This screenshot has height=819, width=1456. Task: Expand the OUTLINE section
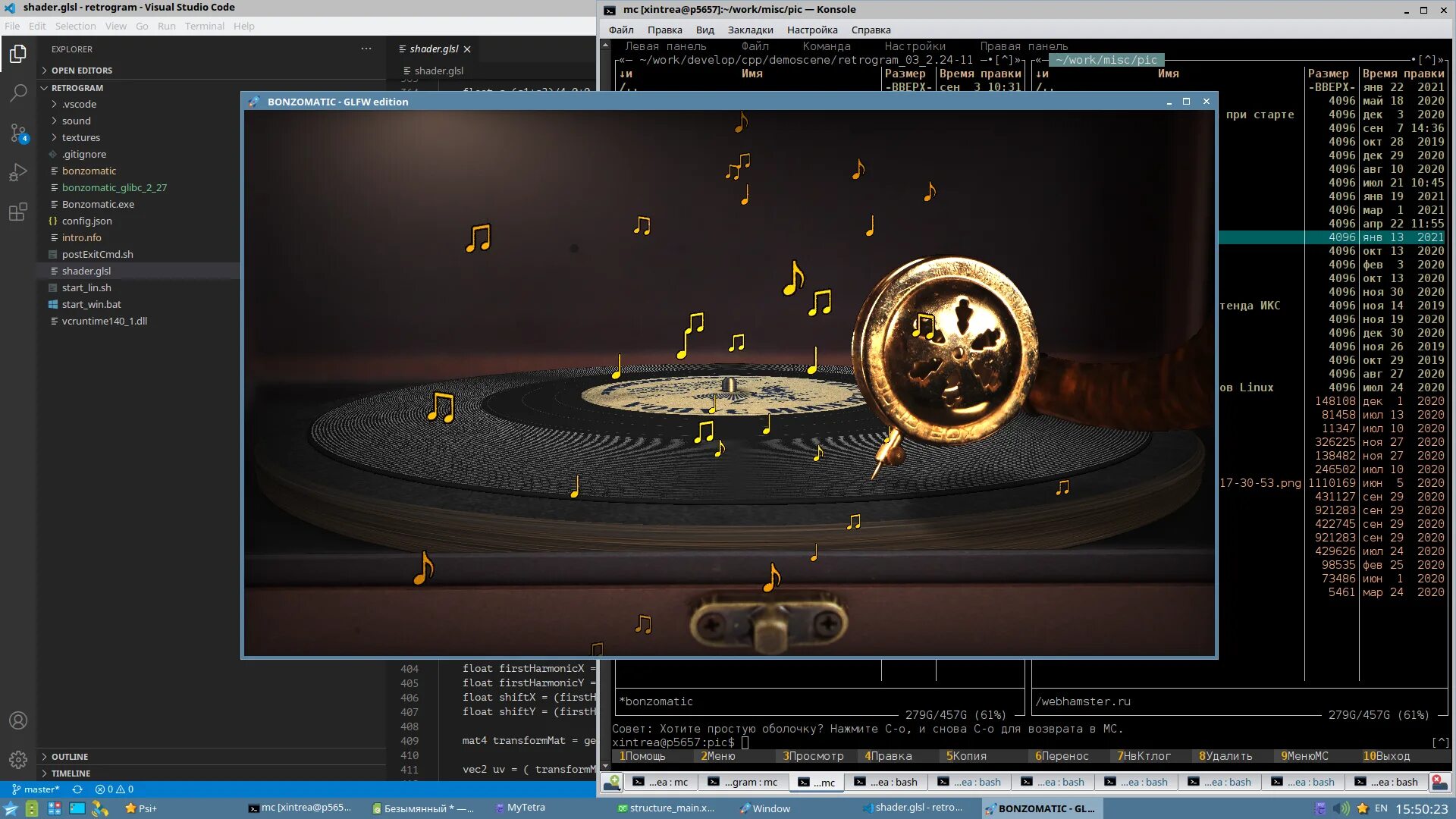(x=70, y=757)
